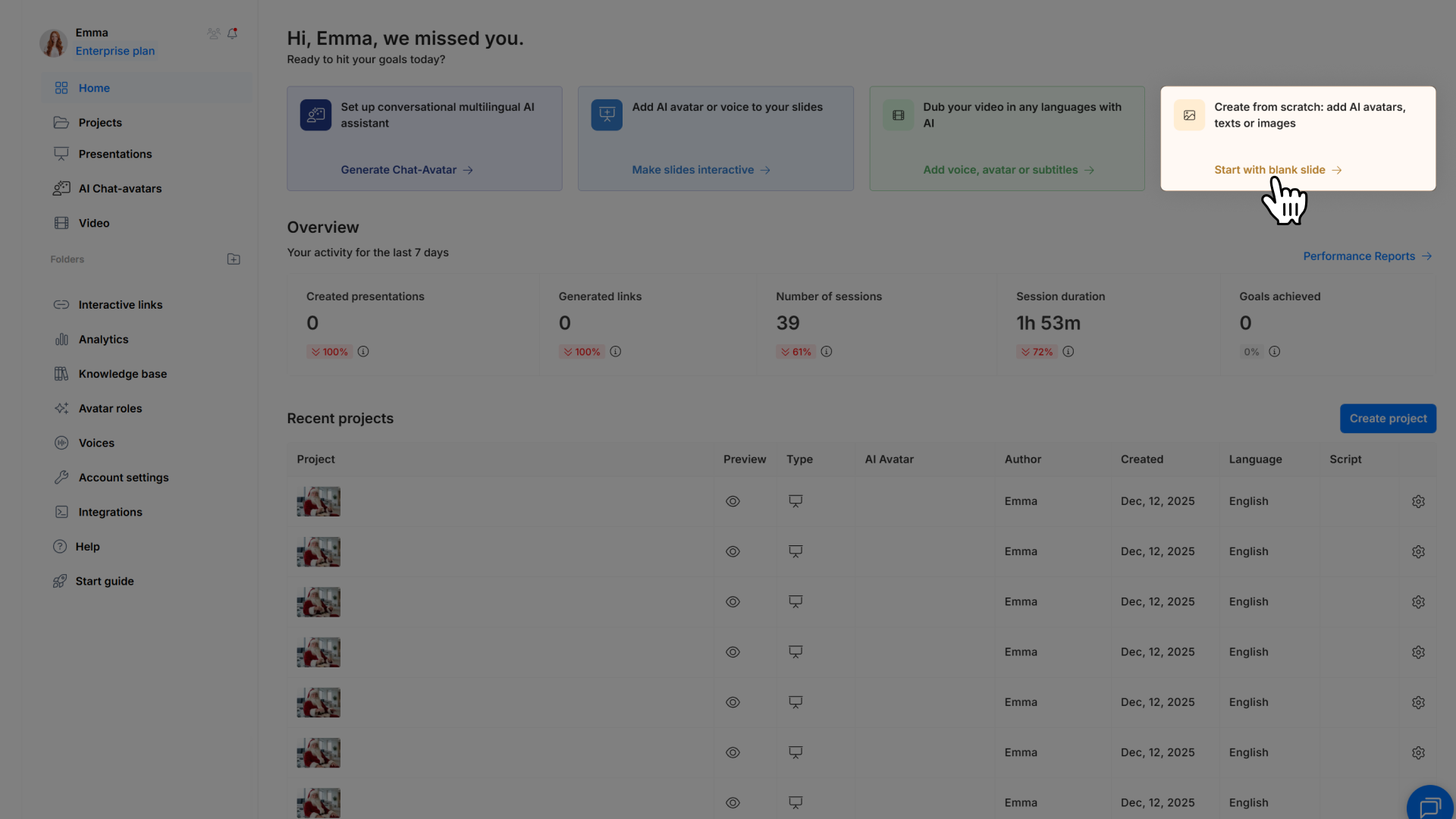This screenshot has height=819, width=1456.
Task: Open the chat support bubble icon
Action: [1429, 806]
